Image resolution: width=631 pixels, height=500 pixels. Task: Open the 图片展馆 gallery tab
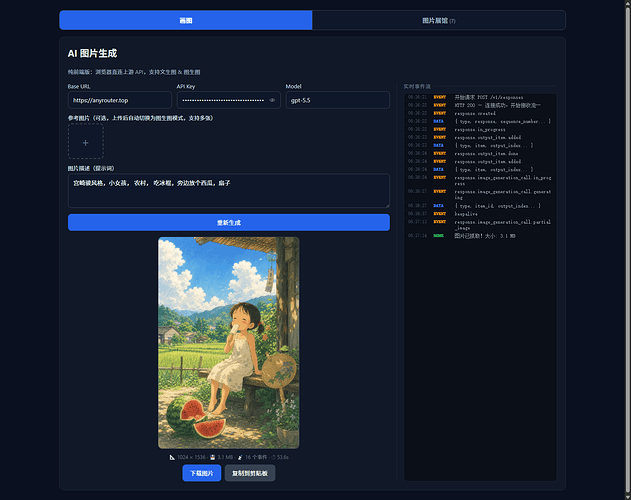tap(439, 20)
